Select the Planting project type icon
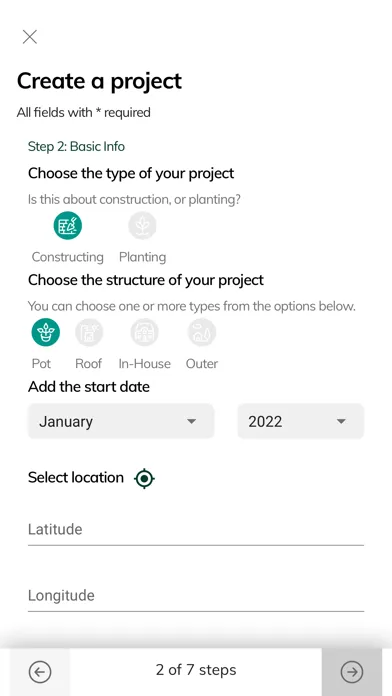Image resolution: width=392 pixels, height=696 pixels. tap(143, 225)
